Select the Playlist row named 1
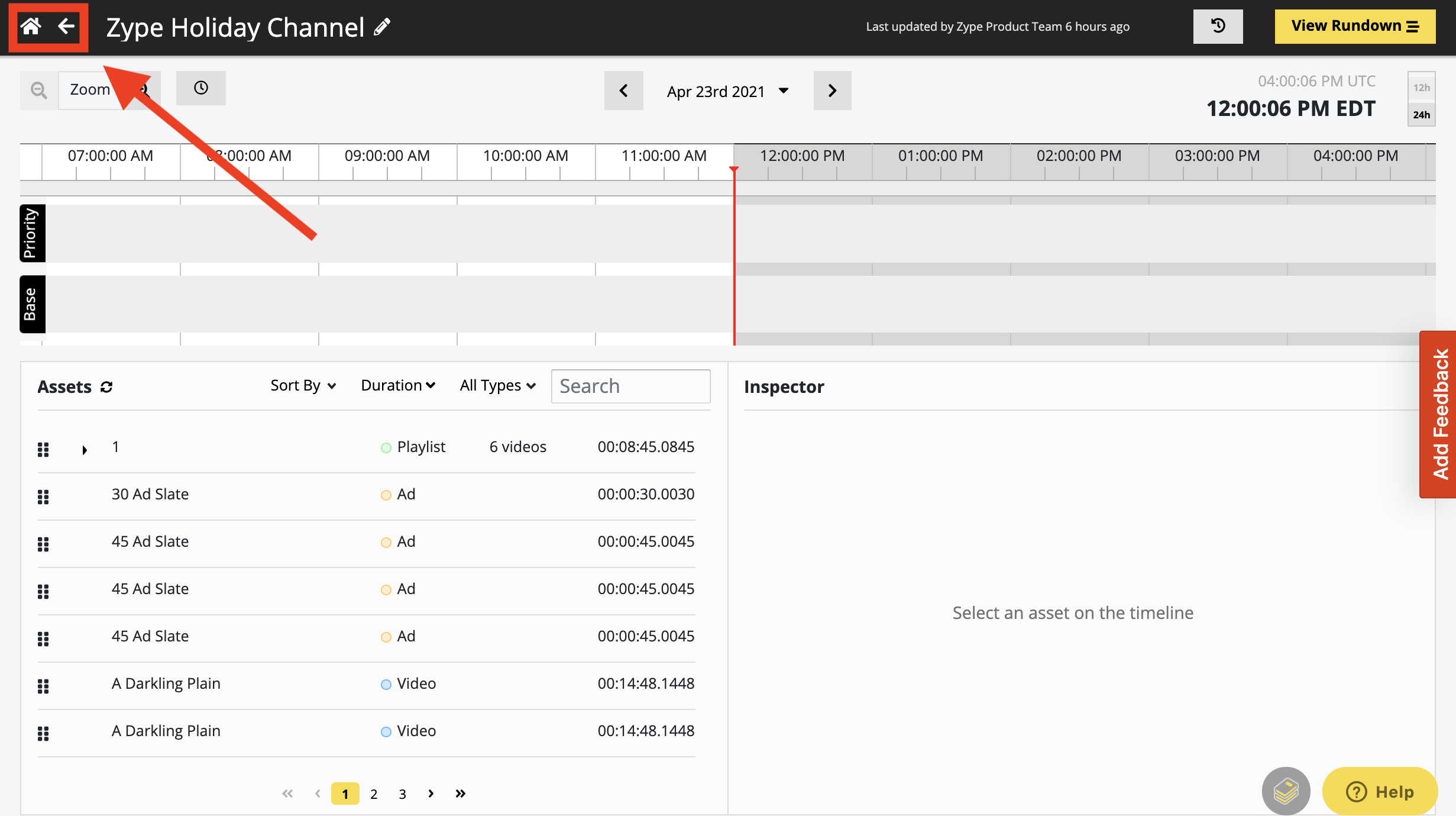 [366, 449]
